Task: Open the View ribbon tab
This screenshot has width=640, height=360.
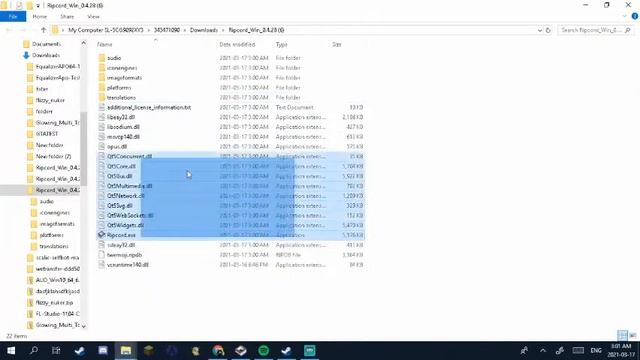Action: click(x=93, y=17)
